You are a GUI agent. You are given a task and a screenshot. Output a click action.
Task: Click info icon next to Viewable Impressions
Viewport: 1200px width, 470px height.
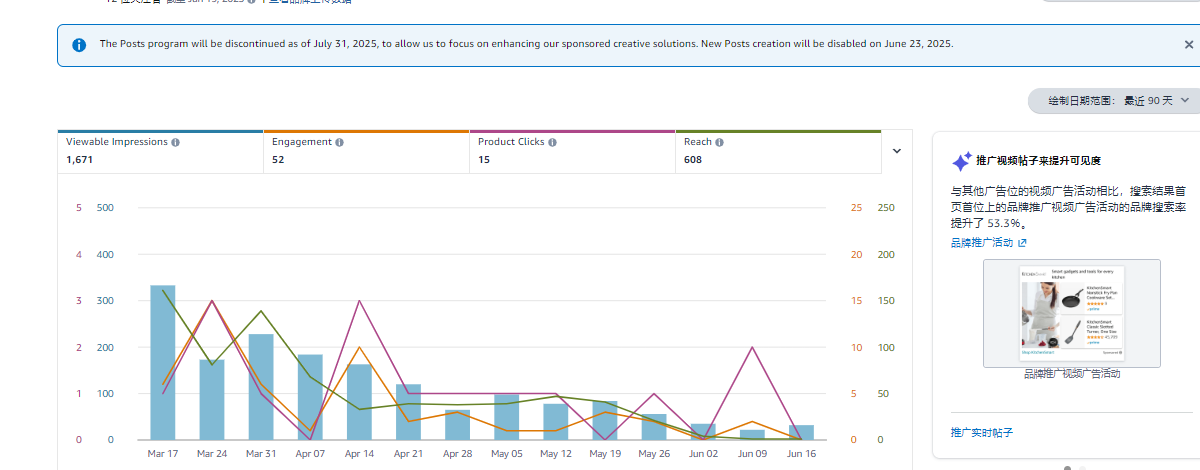[x=175, y=142]
